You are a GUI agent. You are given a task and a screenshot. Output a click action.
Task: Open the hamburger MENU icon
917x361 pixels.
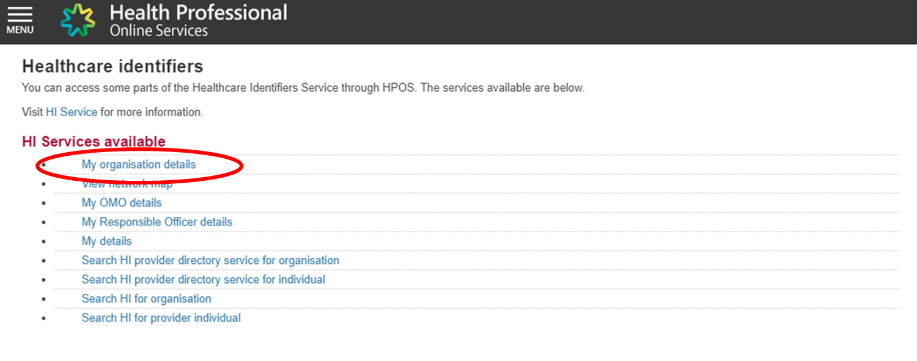click(x=19, y=20)
